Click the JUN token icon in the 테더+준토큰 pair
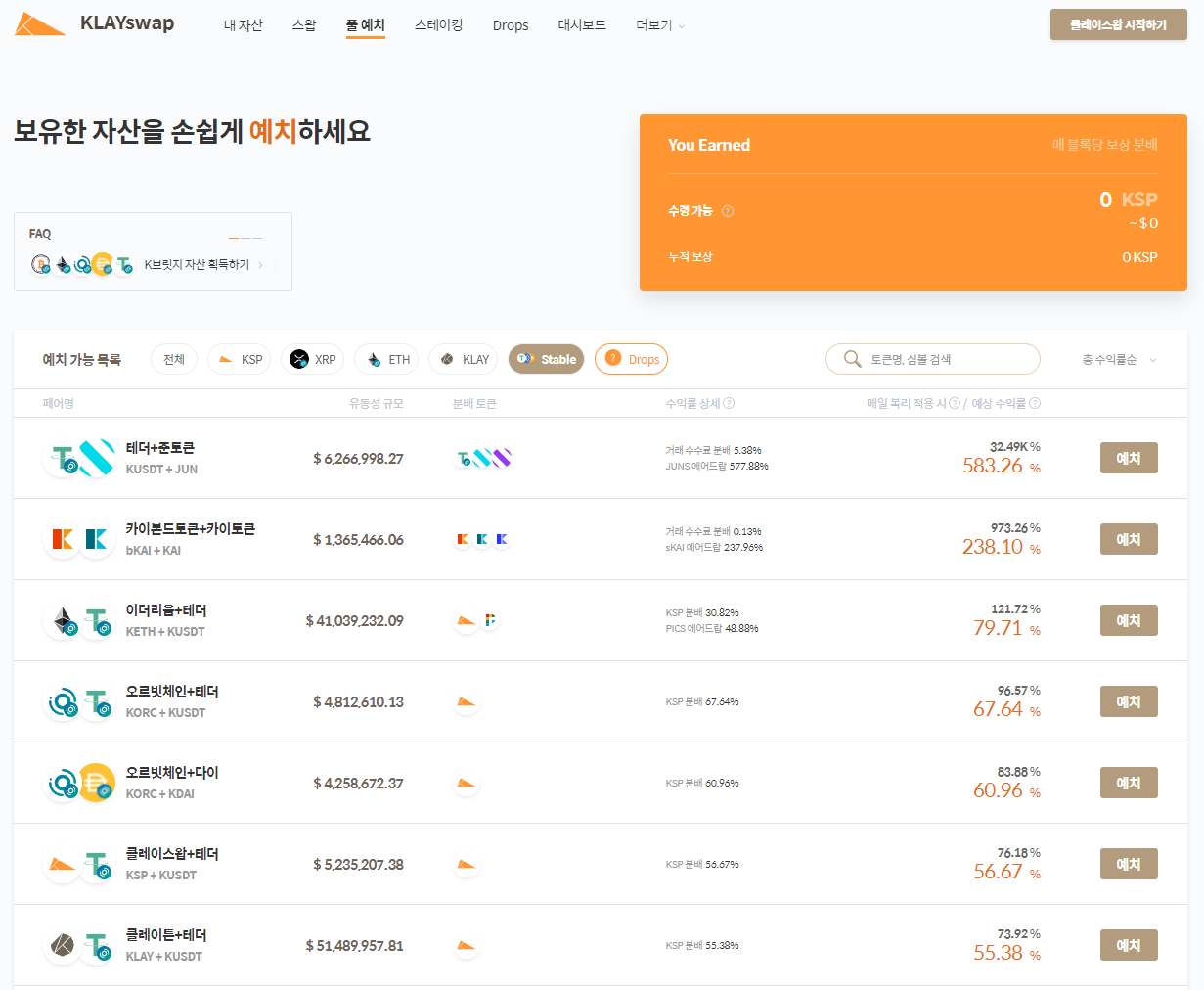1204x990 pixels. pos(97,458)
